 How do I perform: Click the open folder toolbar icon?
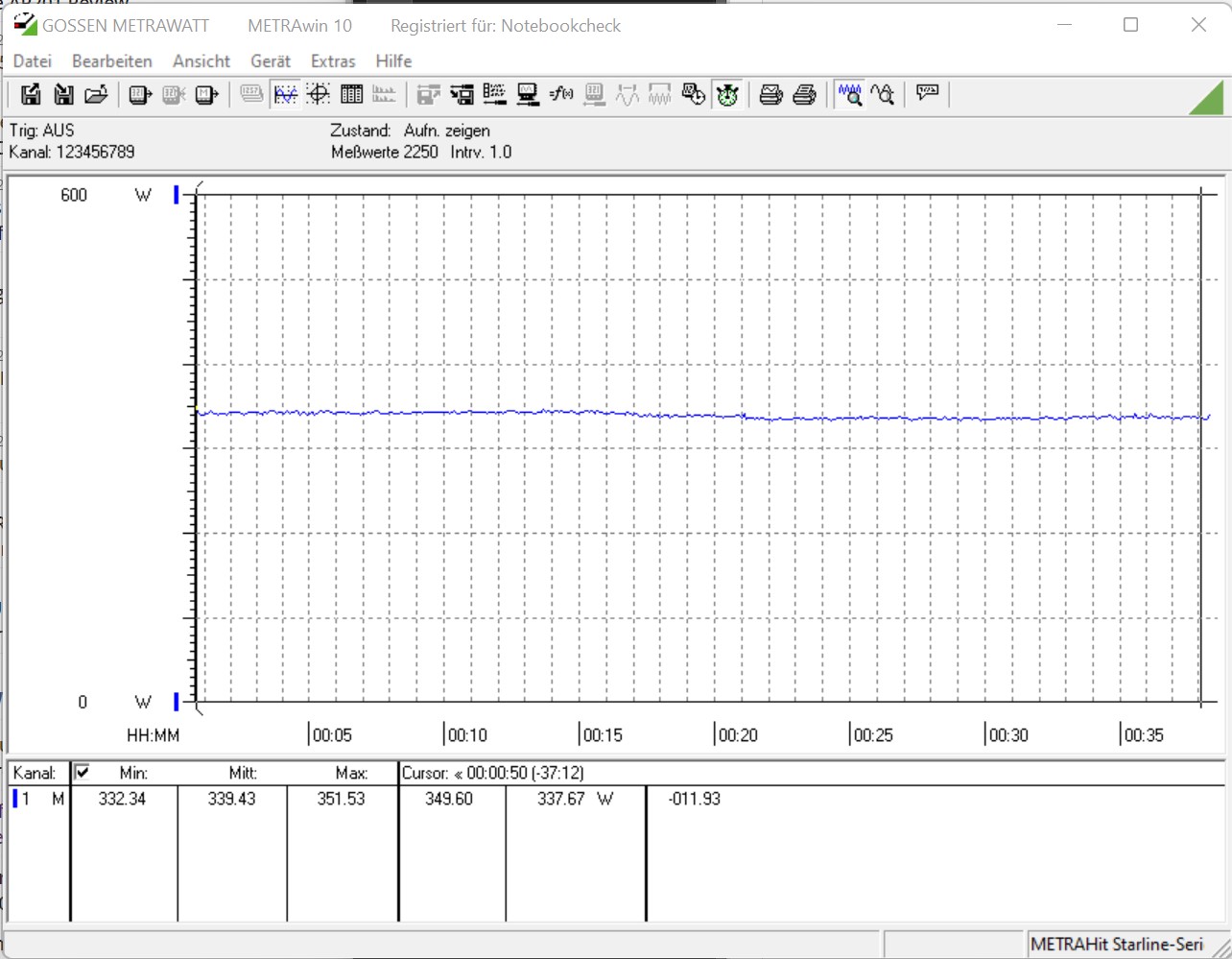(x=96, y=94)
